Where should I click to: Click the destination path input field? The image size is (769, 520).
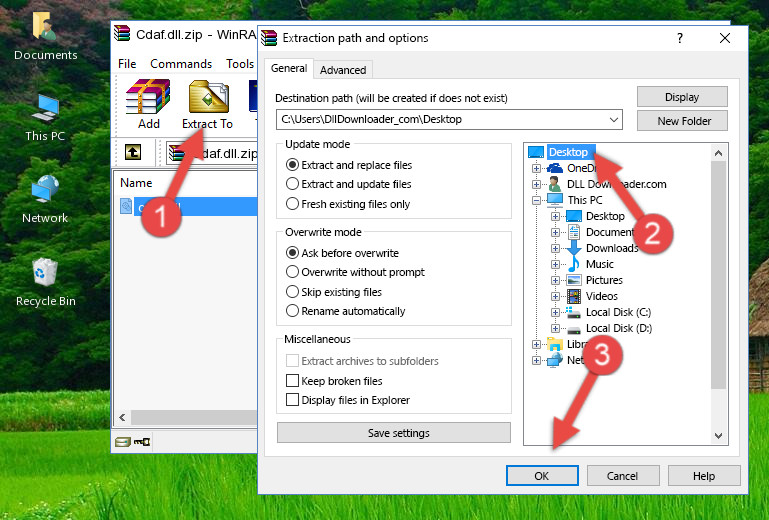click(x=449, y=120)
